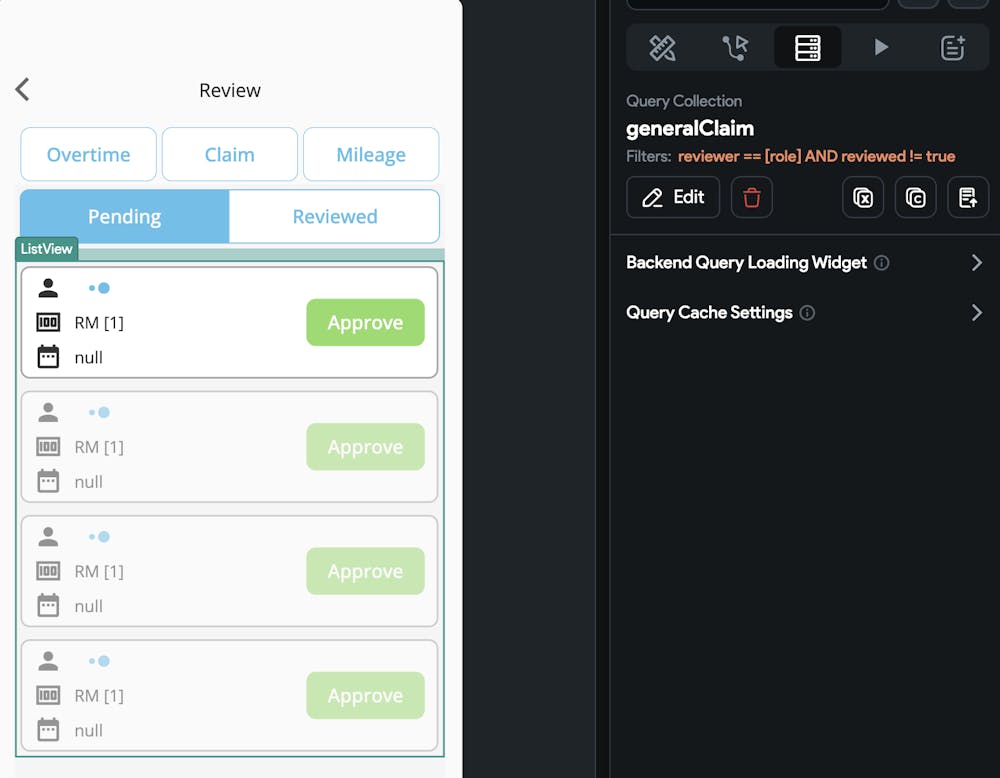Click the blue loading dots in first card
This screenshot has width=1000, height=778.
[99, 288]
